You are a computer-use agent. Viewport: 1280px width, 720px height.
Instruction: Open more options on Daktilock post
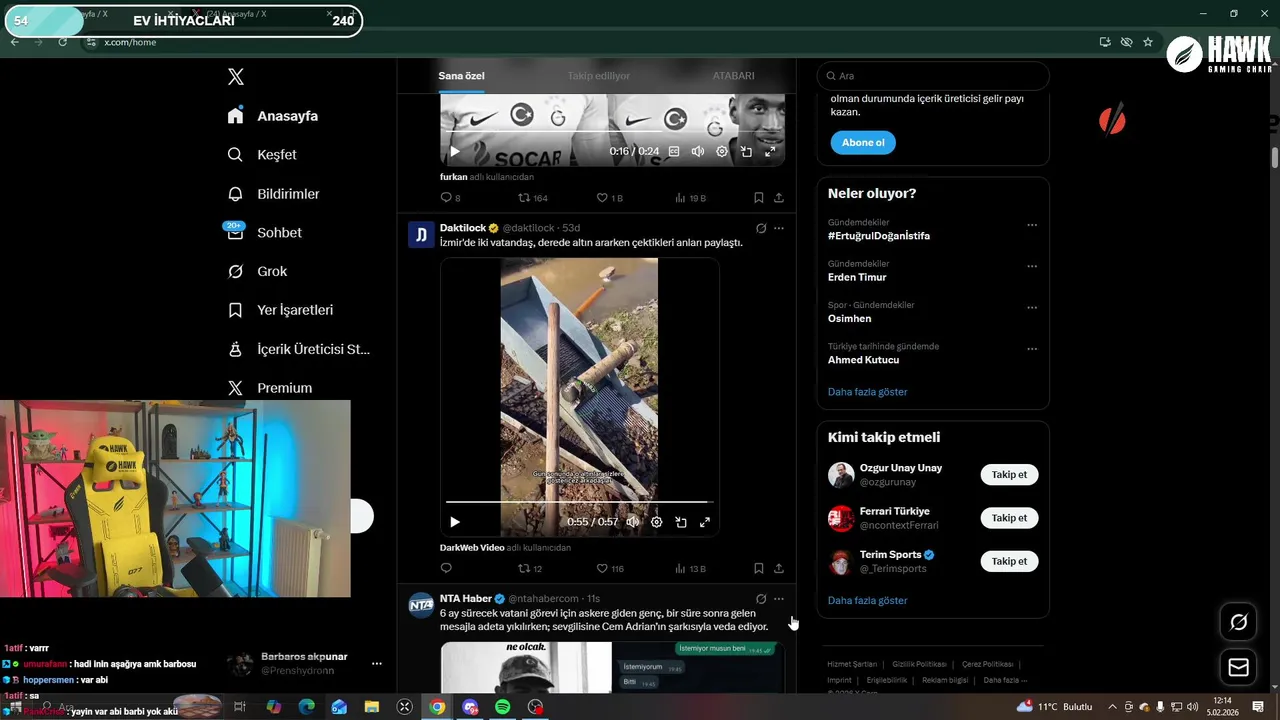point(779,228)
